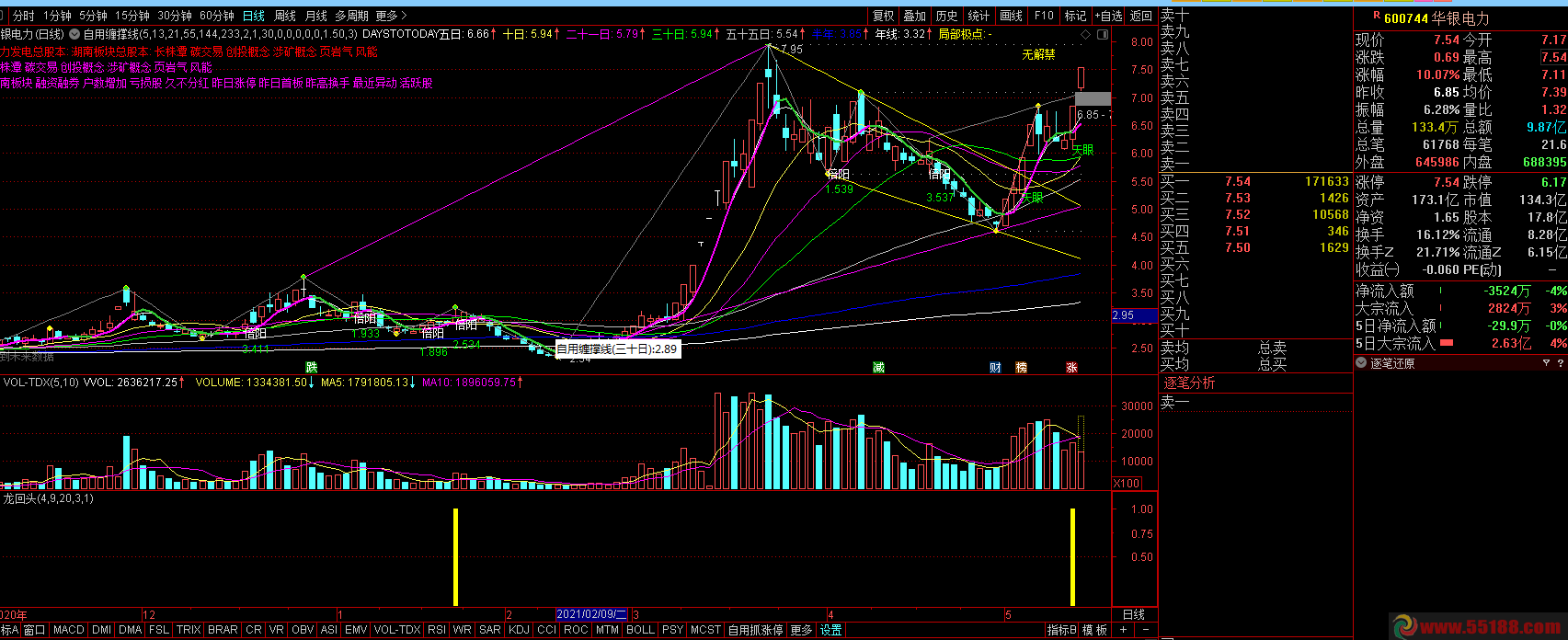Zoom in chart with the plus button
Screen dimensions: 1568x640
[x=1124, y=630]
